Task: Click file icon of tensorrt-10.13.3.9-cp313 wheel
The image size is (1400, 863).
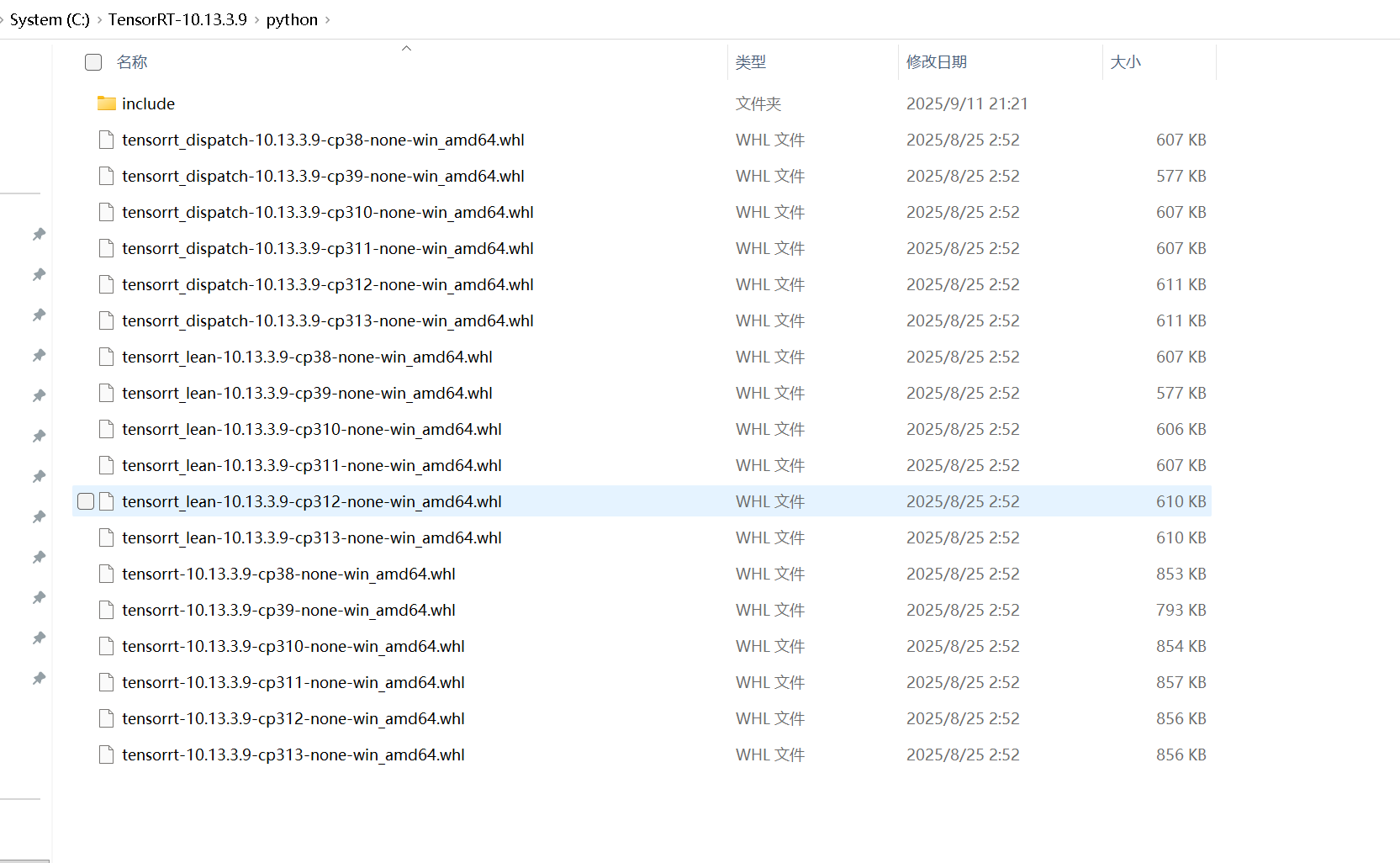Action: coord(106,754)
